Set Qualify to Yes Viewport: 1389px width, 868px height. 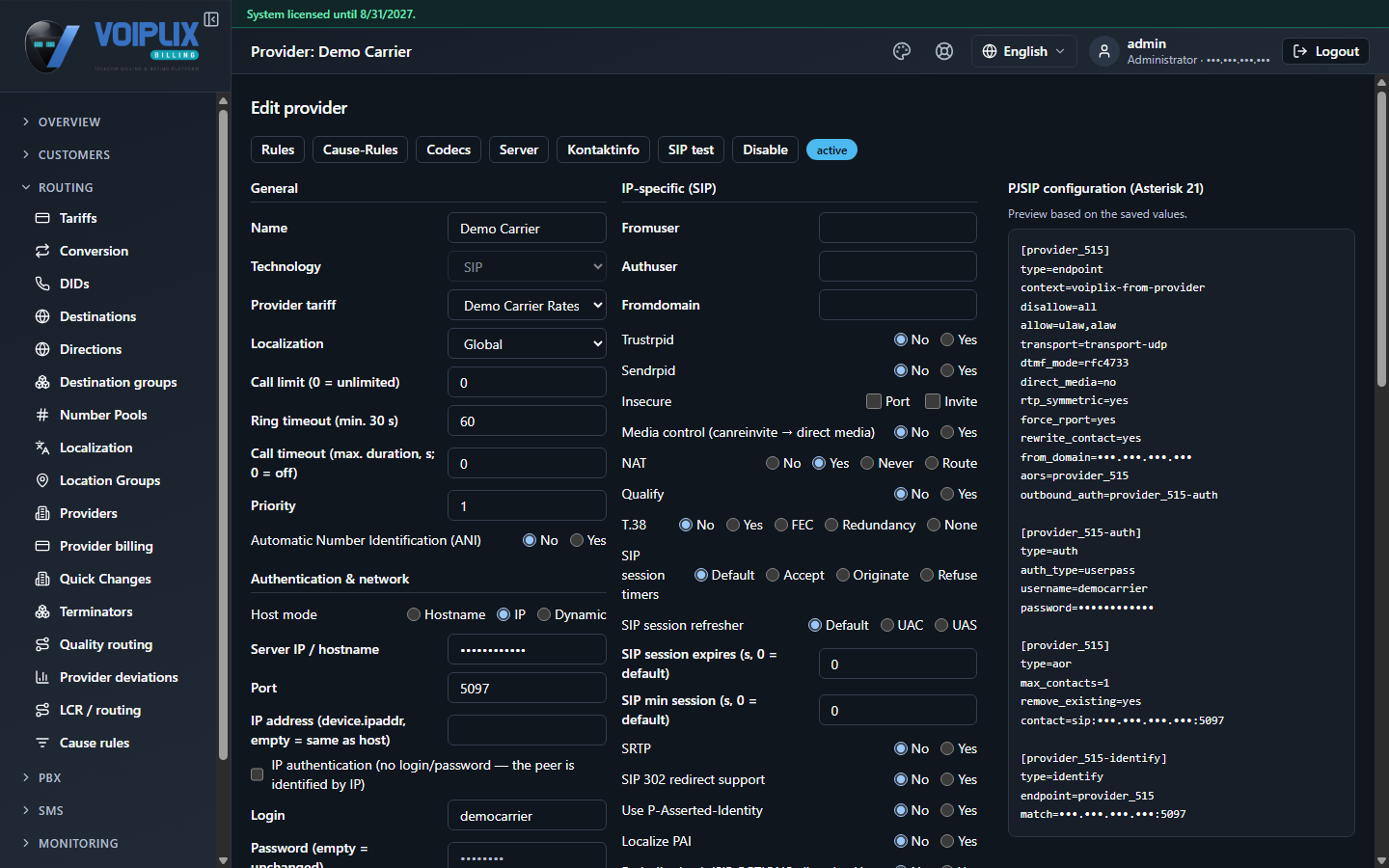coord(947,494)
